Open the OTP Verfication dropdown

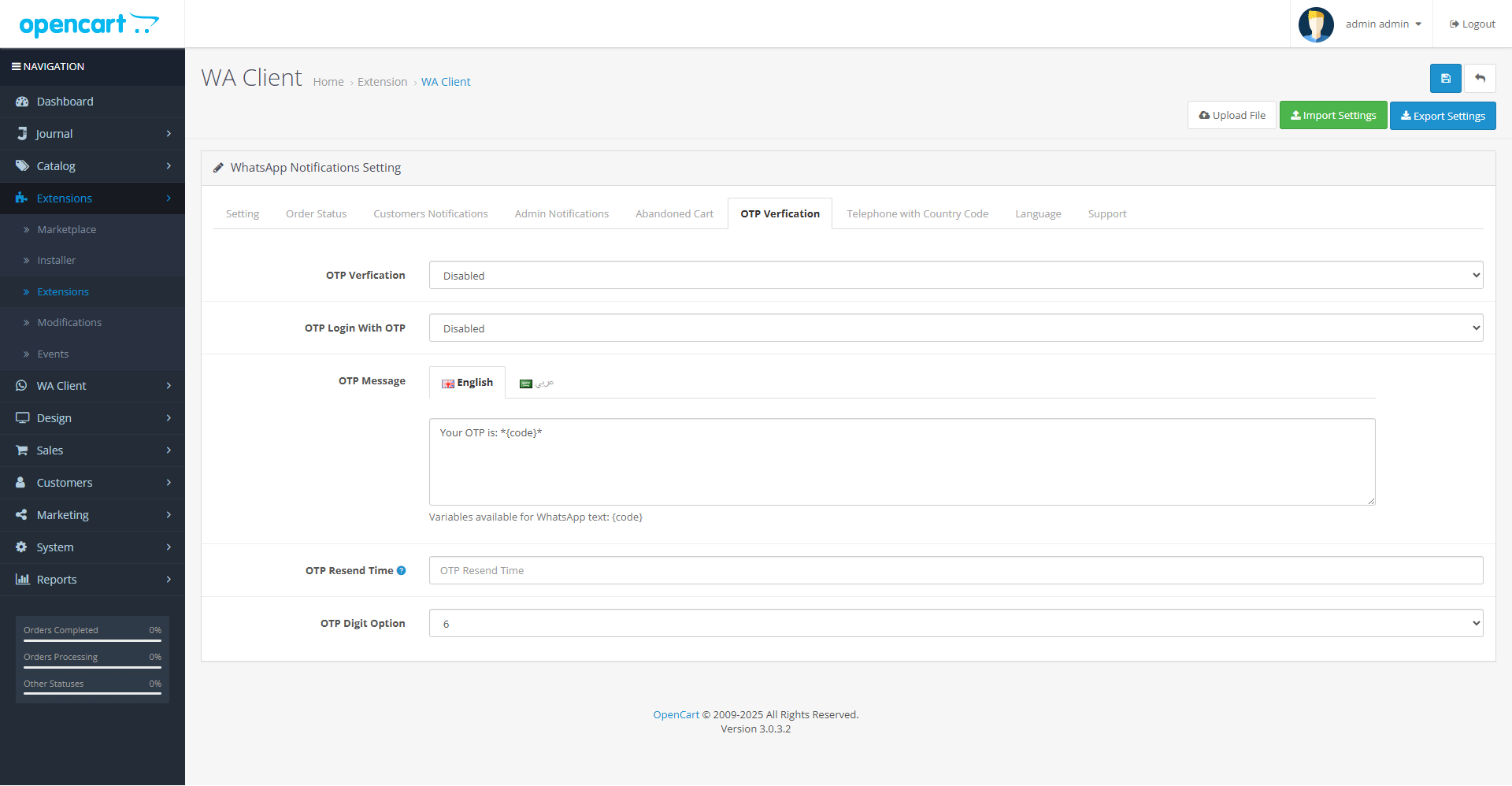(x=955, y=275)
